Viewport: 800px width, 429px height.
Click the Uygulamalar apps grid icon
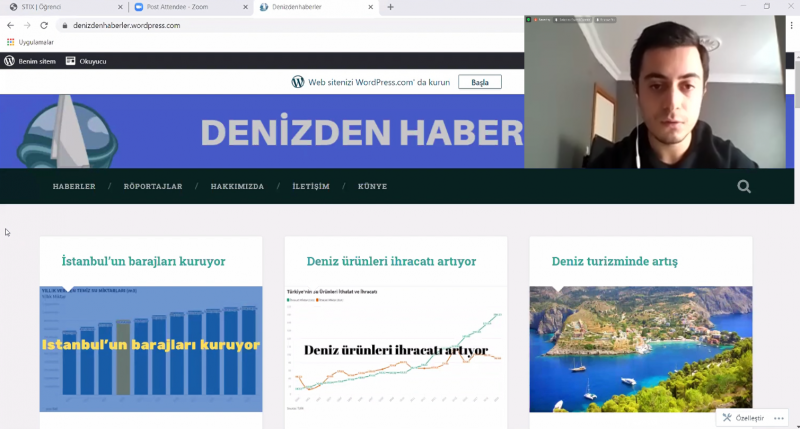click(11, 42)
